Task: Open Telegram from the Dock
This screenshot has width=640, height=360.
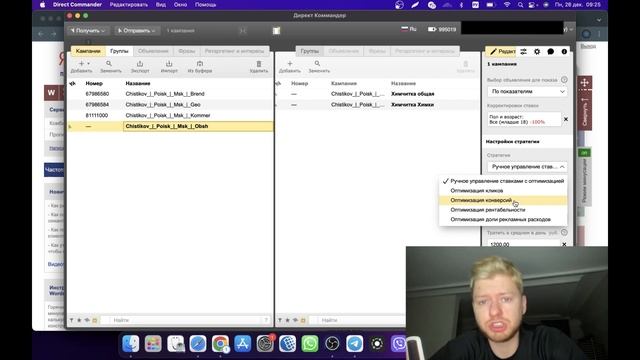Action: (354, 344)
